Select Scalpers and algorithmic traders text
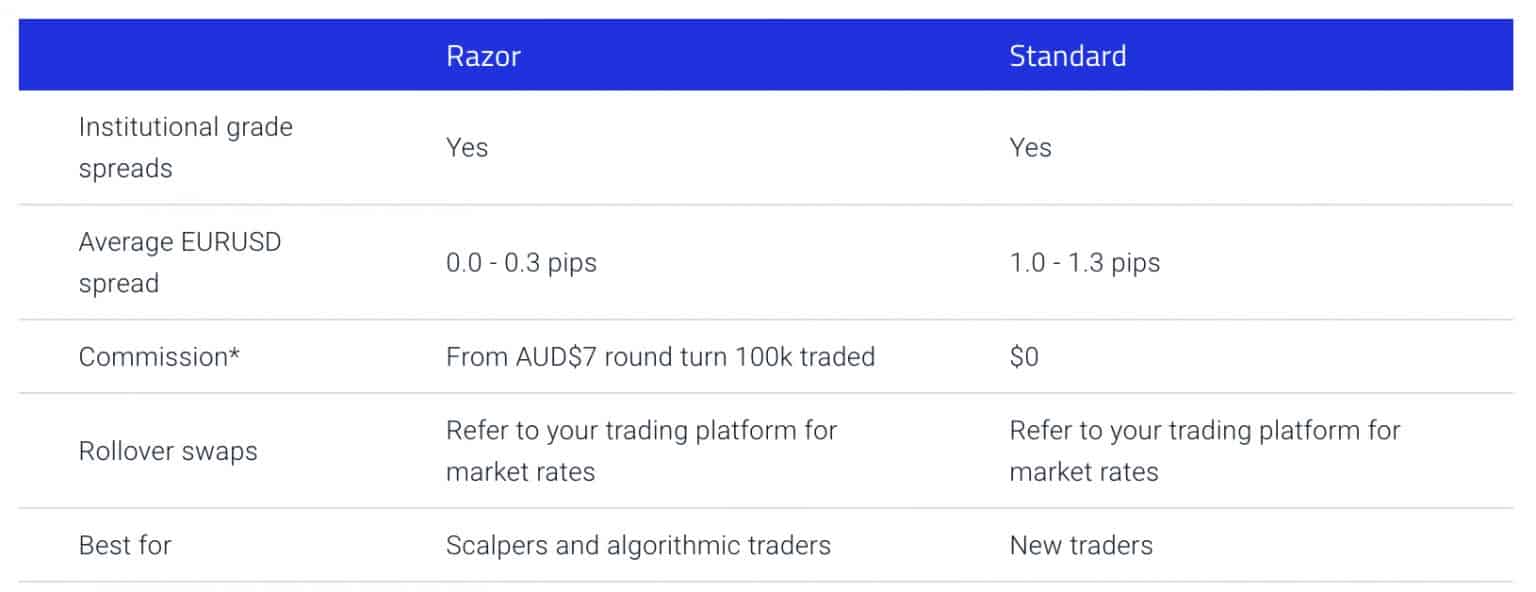Viewport: 1536px width, 592px height. tap(638, 546)
